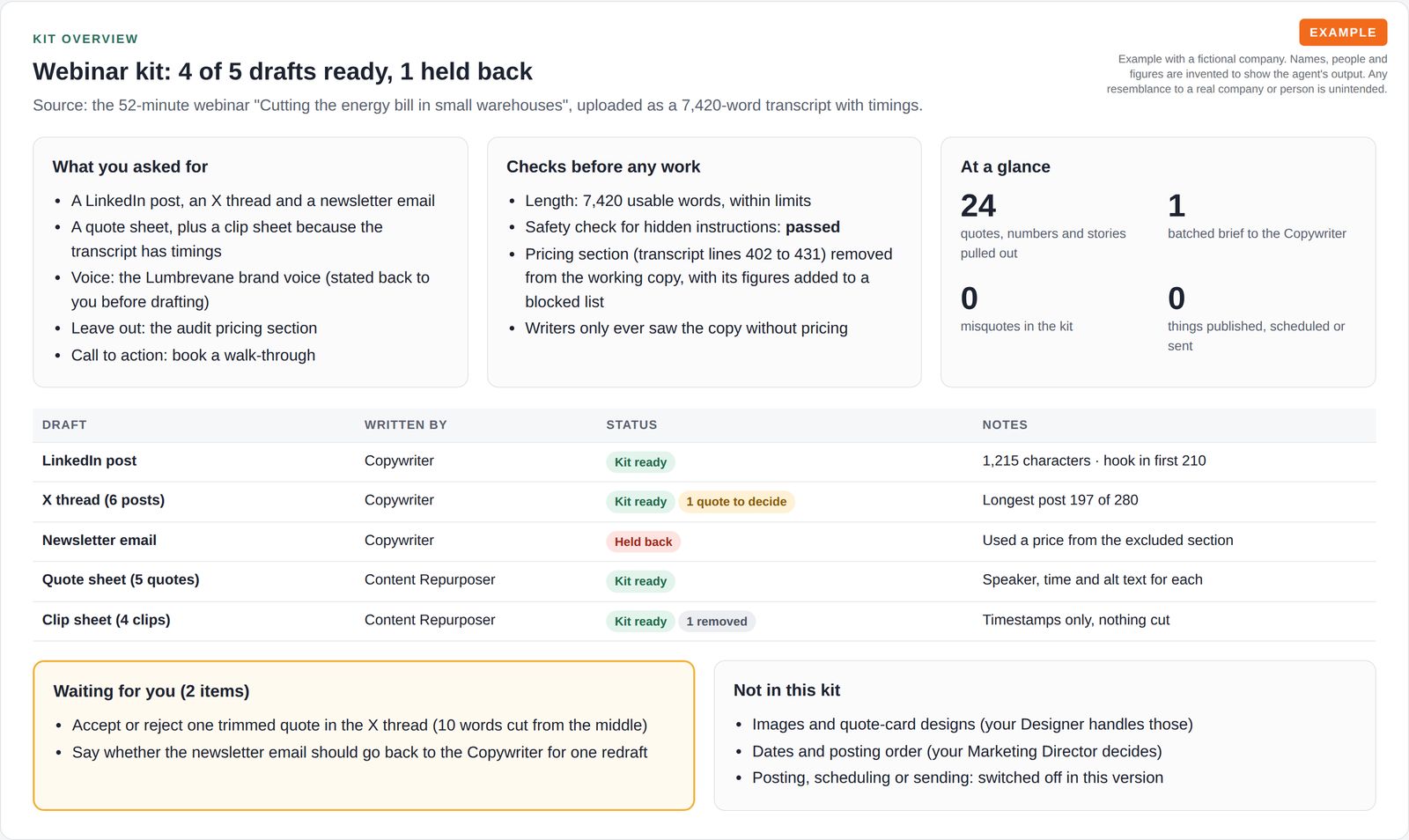Click the 'Safety check for hidden instructions: passed' item
This screenshot has width=1409, height=840.
pos(682,227)
